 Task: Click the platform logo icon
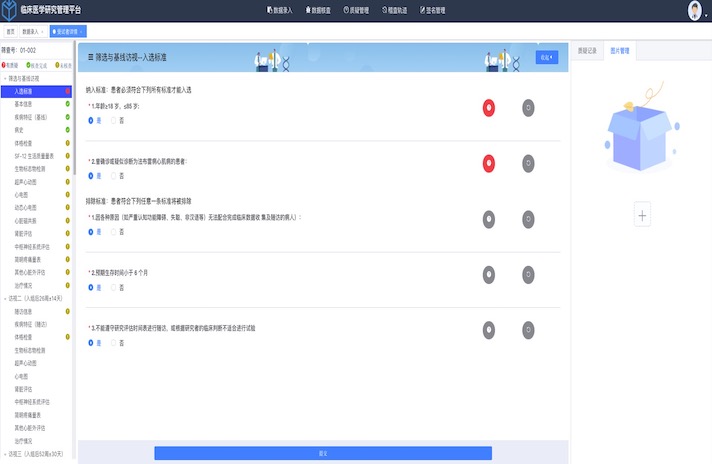10,11
